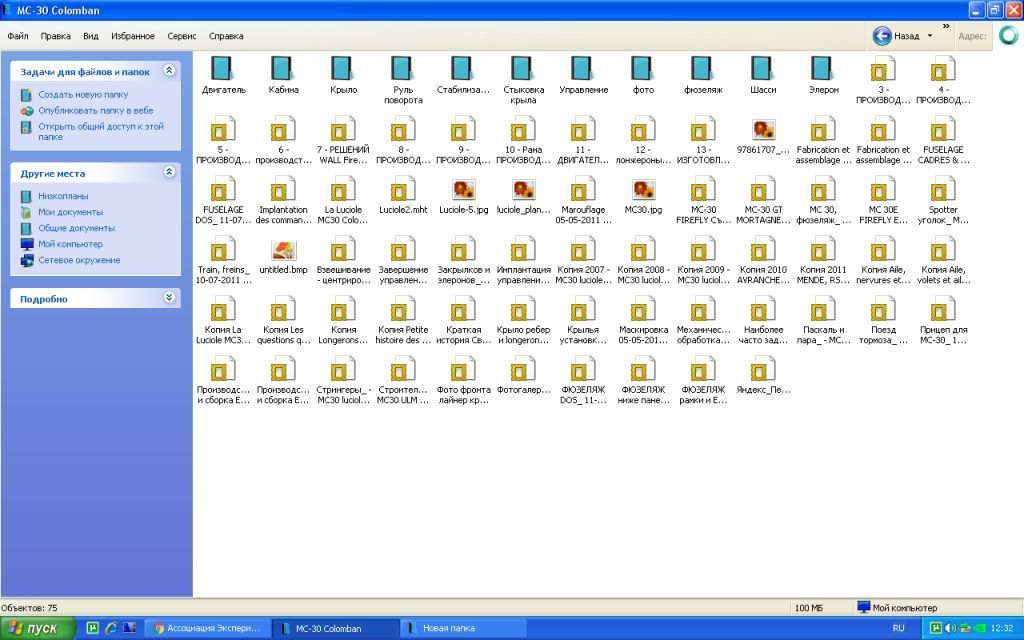This screenshot has height=640, width=1024.
Task: Open the Двигатель folder
Action: [222, 69]
